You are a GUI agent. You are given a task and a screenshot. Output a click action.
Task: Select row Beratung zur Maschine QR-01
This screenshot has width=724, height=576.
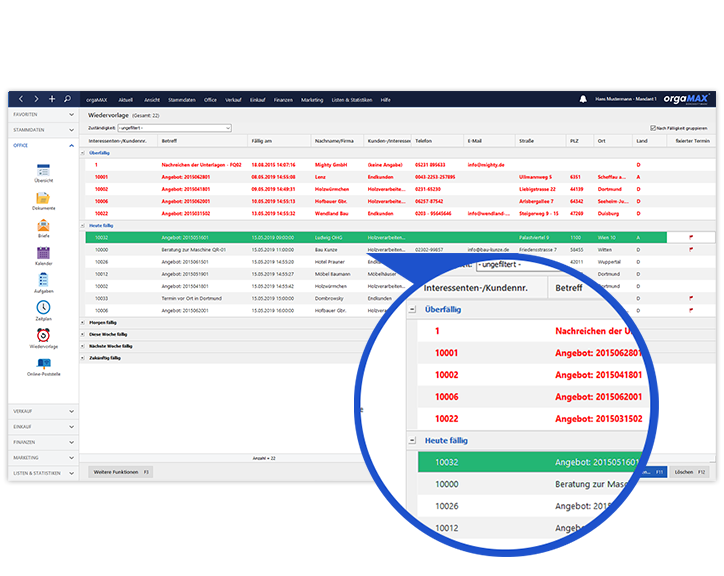[400, 249]
